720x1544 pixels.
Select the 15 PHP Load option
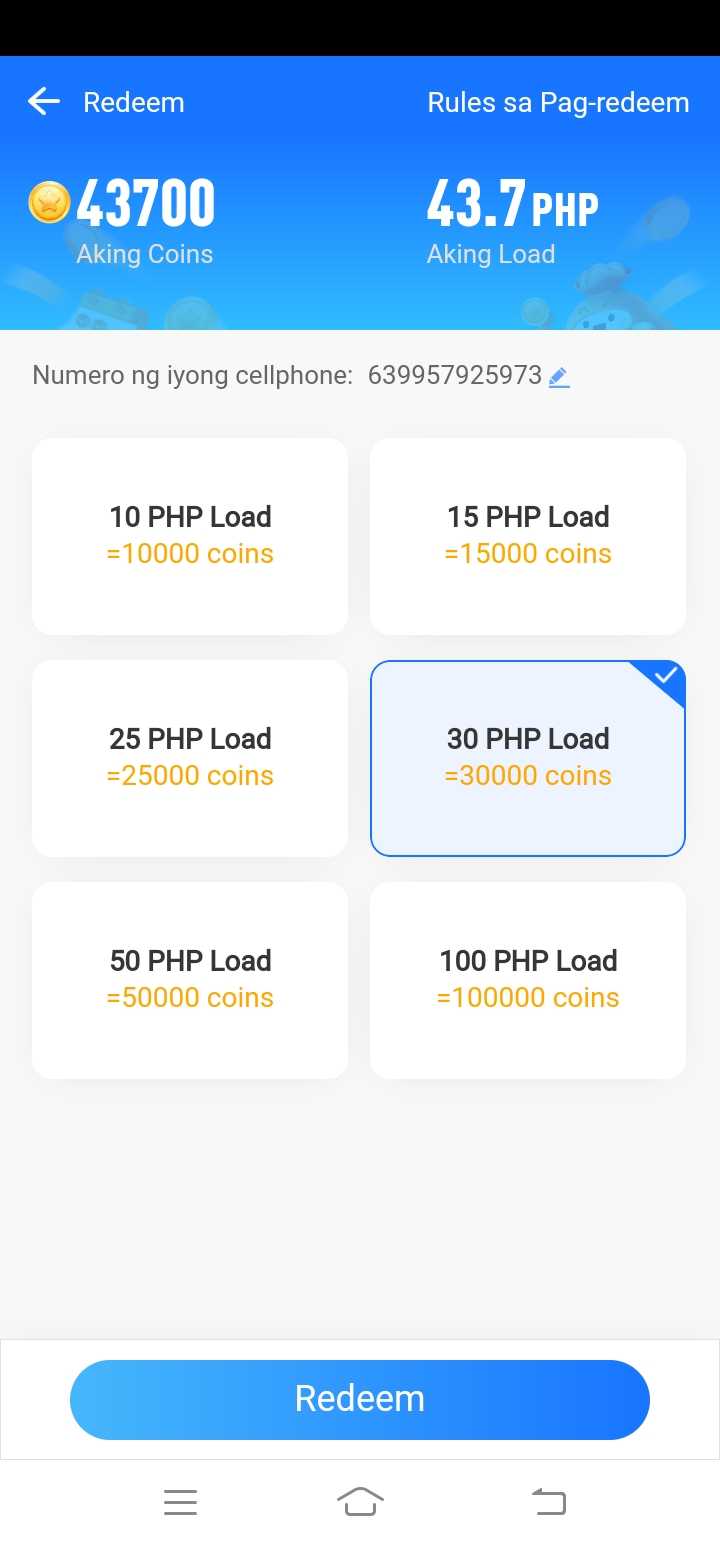point(528,536)
